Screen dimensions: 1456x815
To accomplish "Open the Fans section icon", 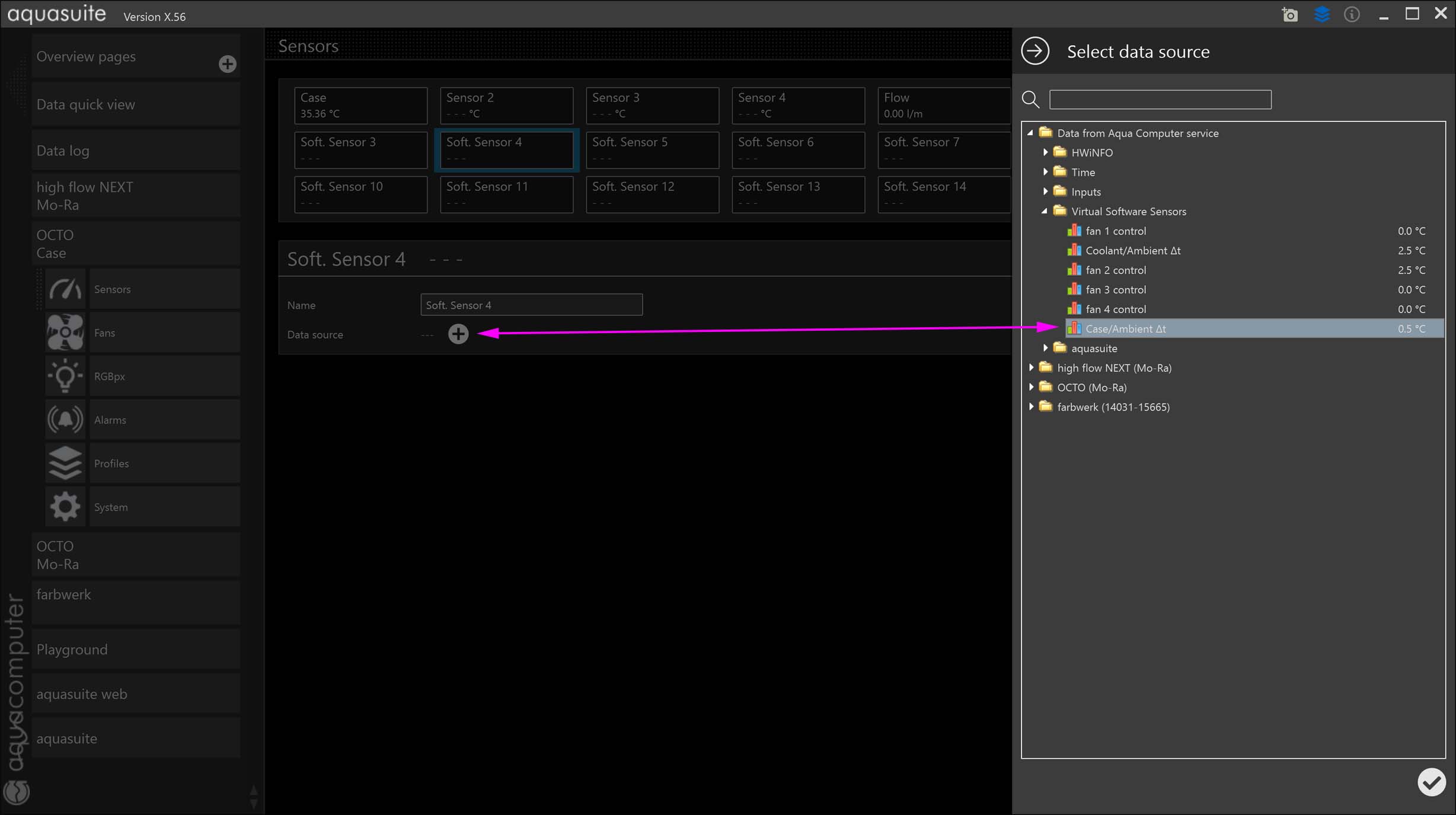I will (65, 333).
